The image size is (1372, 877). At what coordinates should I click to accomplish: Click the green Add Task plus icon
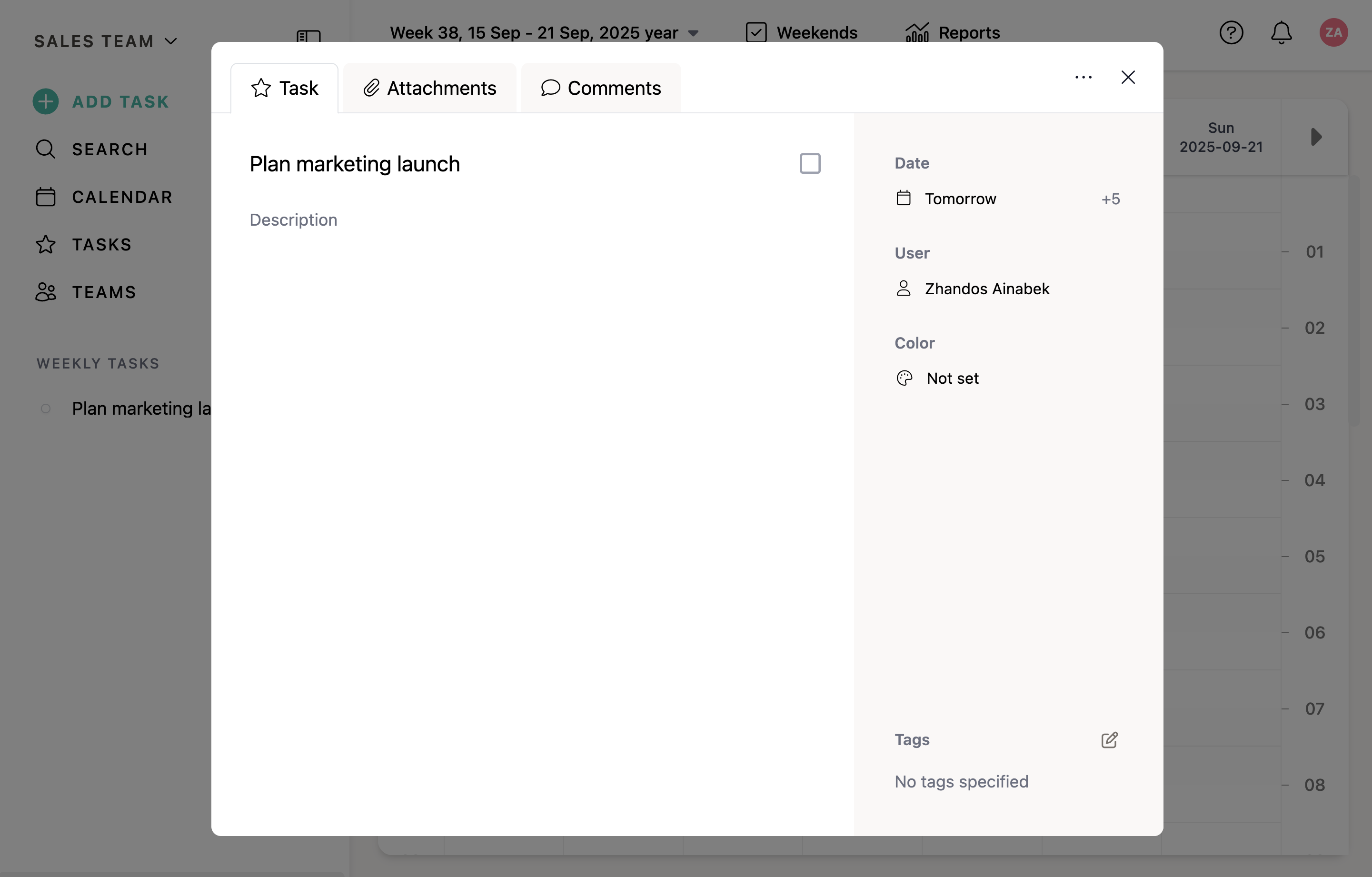[x=46, y=101]
